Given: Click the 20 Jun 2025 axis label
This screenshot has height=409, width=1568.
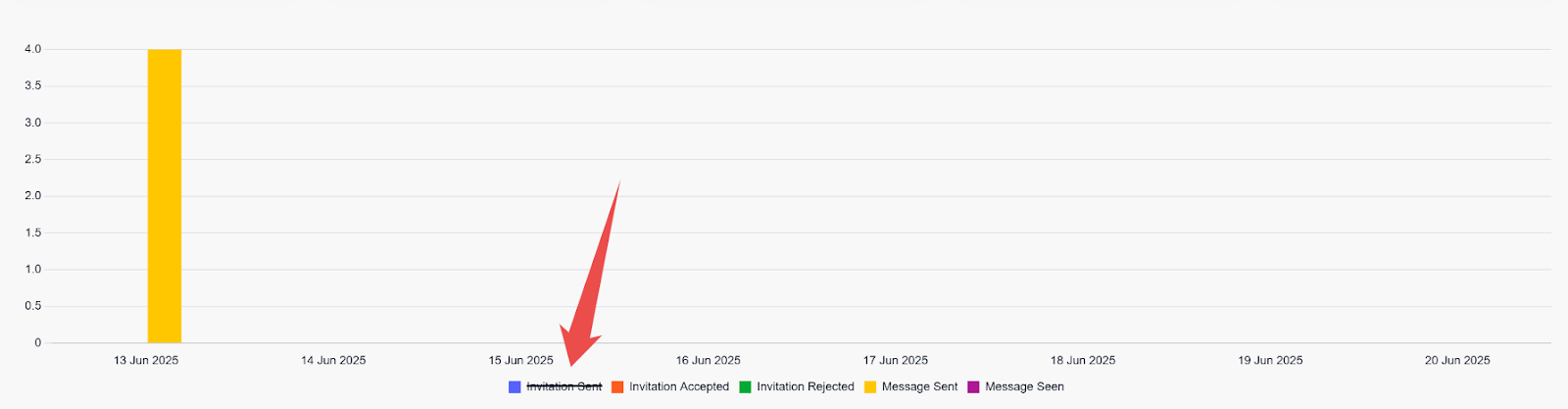Looking at the screenshot, I should [1457, 360].
